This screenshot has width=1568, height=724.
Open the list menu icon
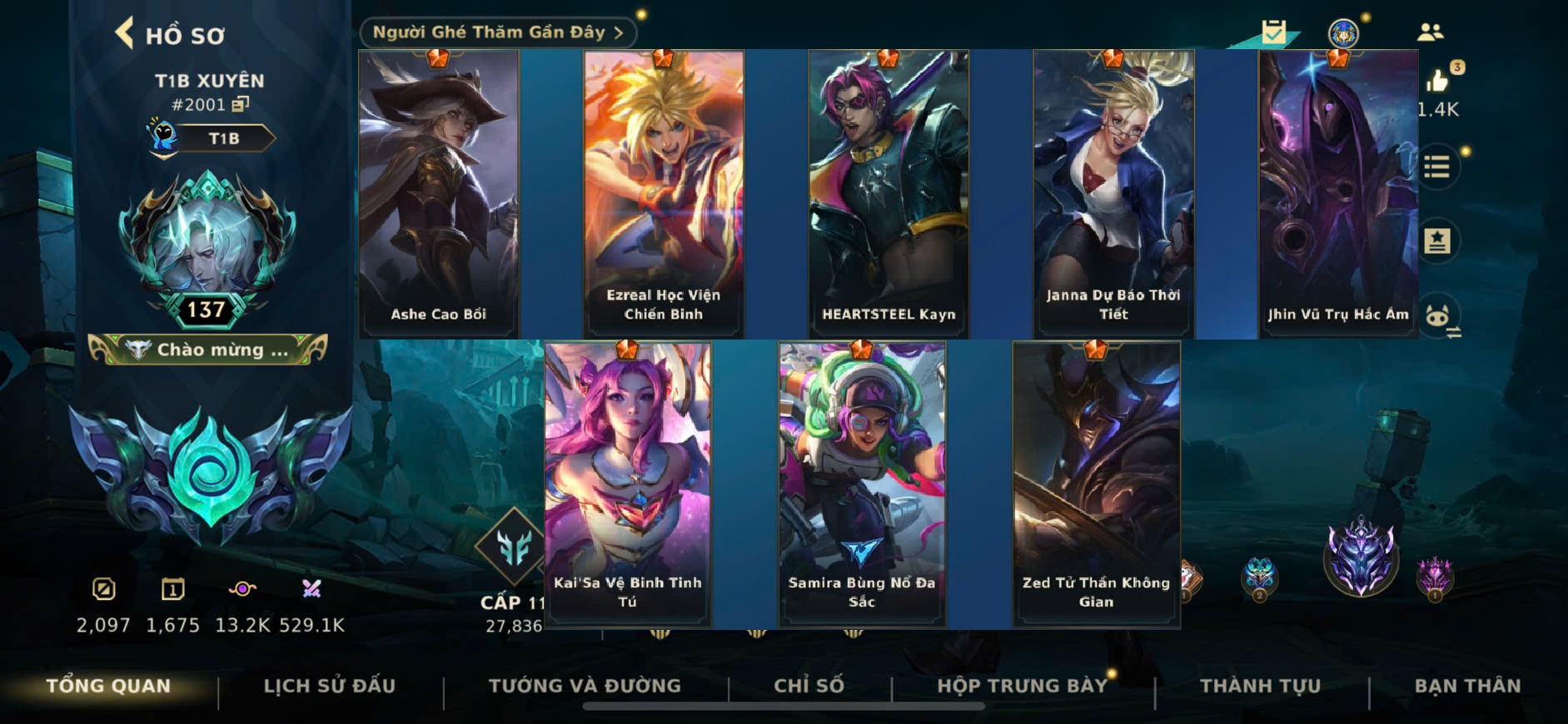1437,167
